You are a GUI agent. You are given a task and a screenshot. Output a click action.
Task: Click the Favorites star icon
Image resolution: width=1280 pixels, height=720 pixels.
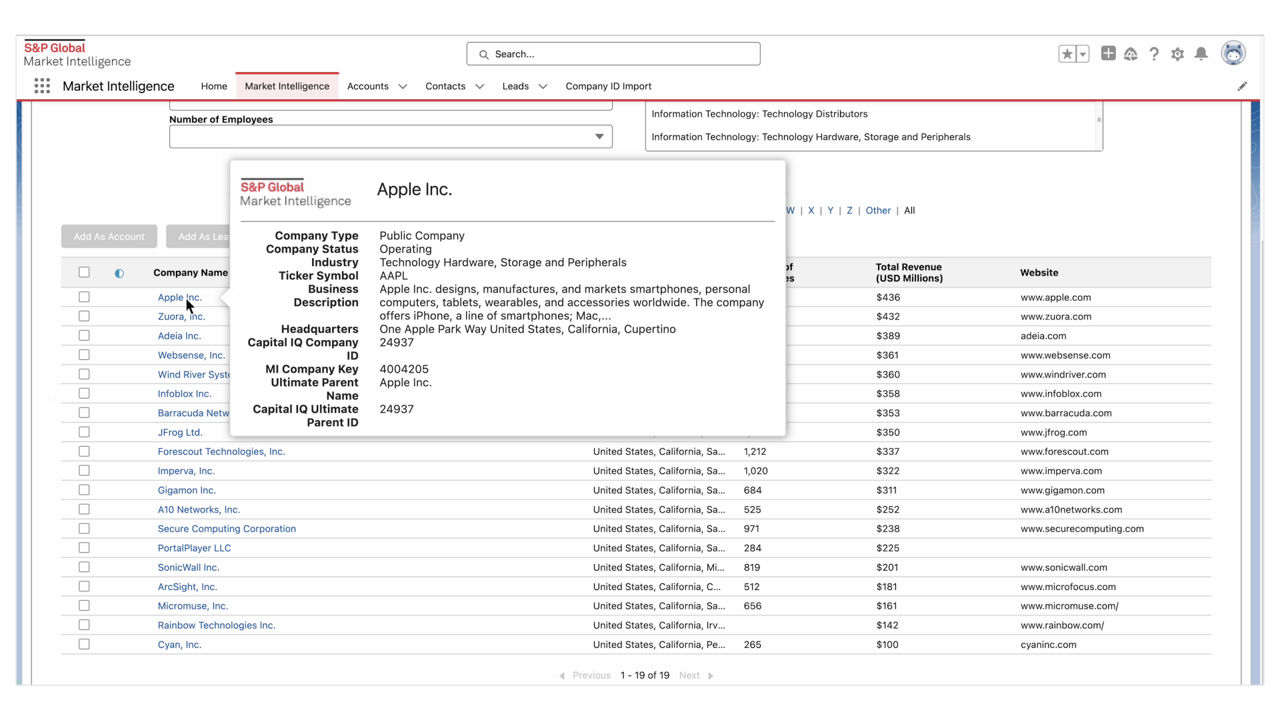1067,54
